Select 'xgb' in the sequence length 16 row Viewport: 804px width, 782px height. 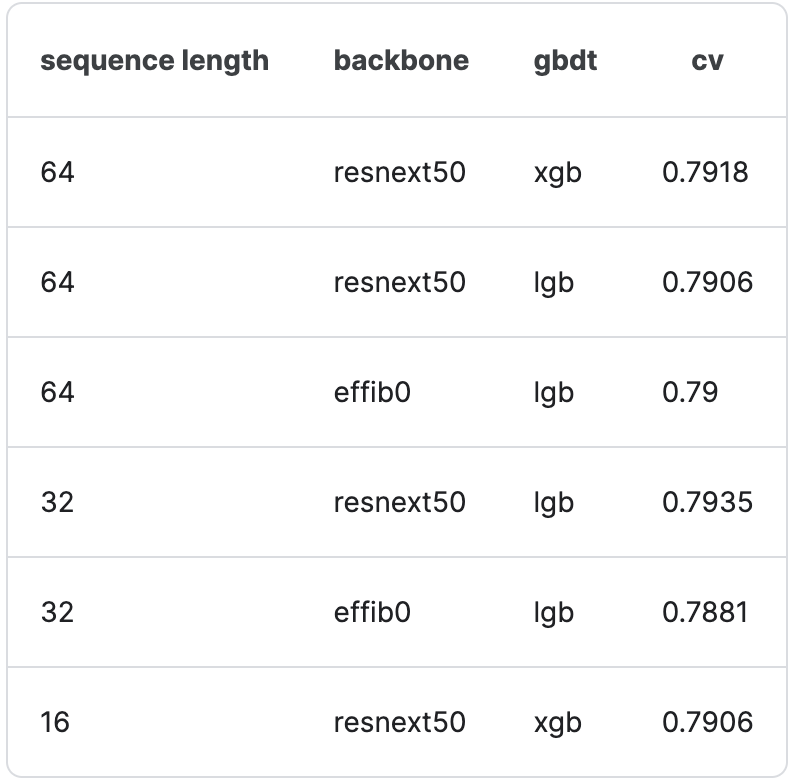click(x=557, y=723)
